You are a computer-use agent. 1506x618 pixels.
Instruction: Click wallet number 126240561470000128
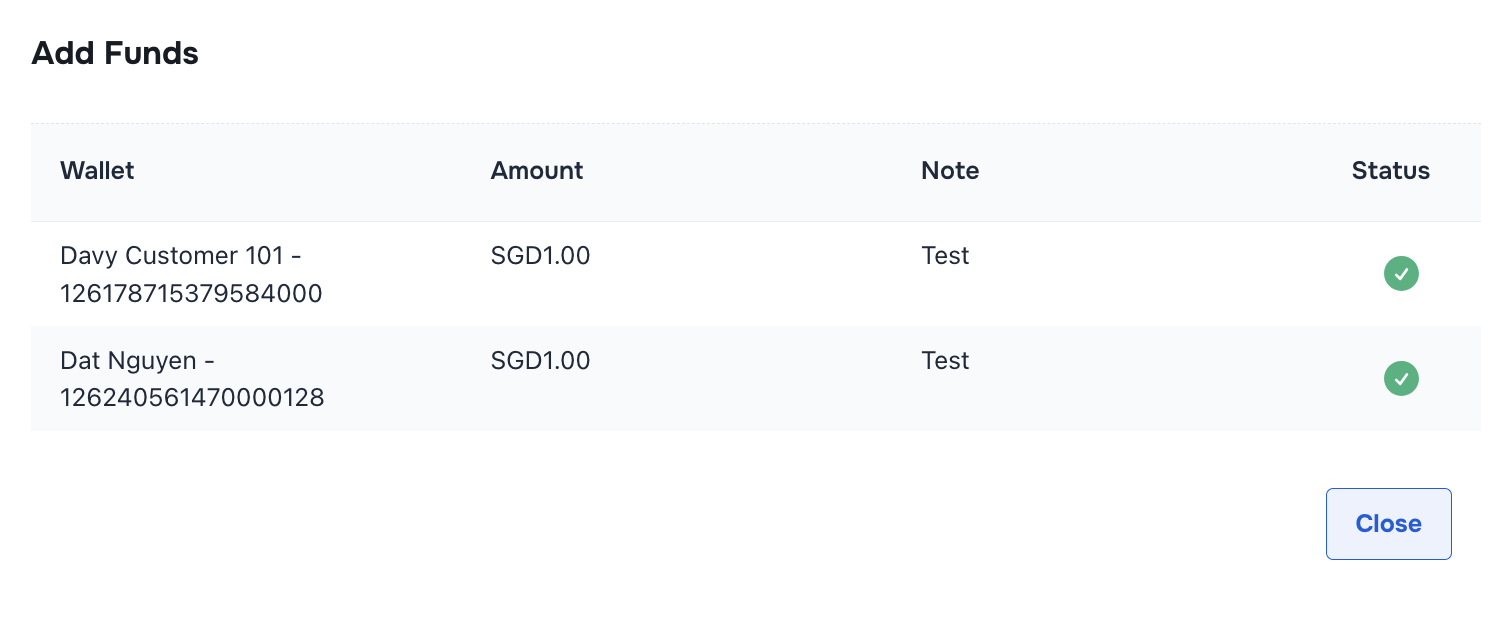[192, 397]
